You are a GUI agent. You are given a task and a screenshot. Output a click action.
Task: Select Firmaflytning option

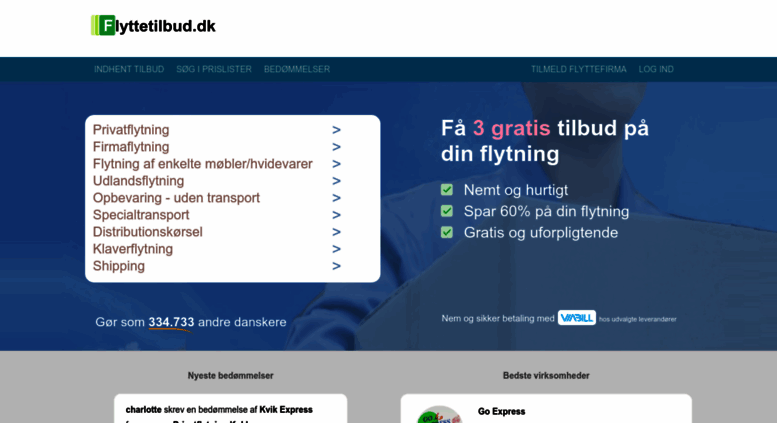131,147
